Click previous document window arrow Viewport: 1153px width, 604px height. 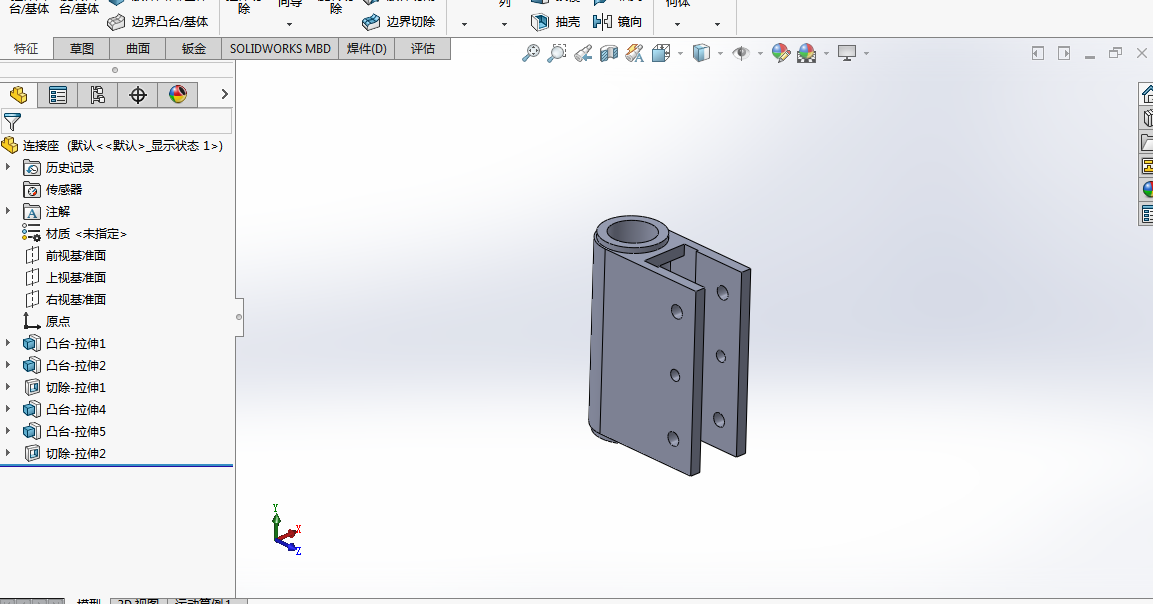tap(1038, 53)
